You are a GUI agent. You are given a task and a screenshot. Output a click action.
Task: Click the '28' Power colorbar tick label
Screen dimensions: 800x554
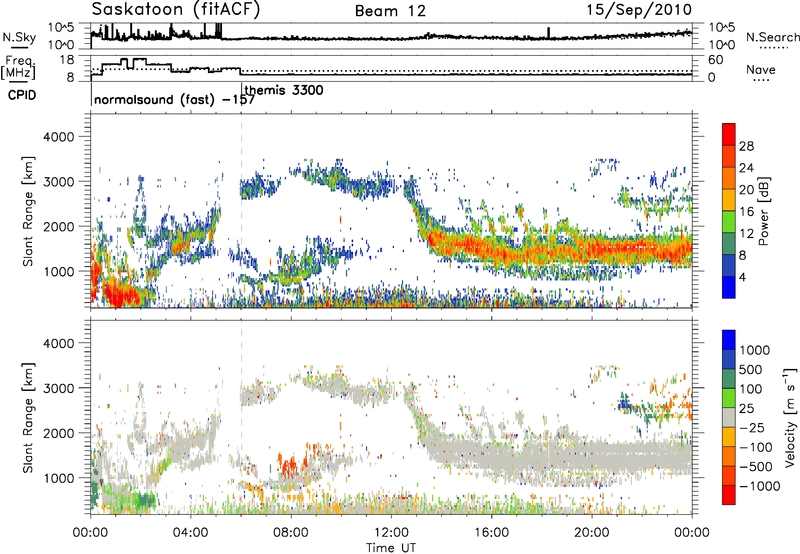coord(746,146)
